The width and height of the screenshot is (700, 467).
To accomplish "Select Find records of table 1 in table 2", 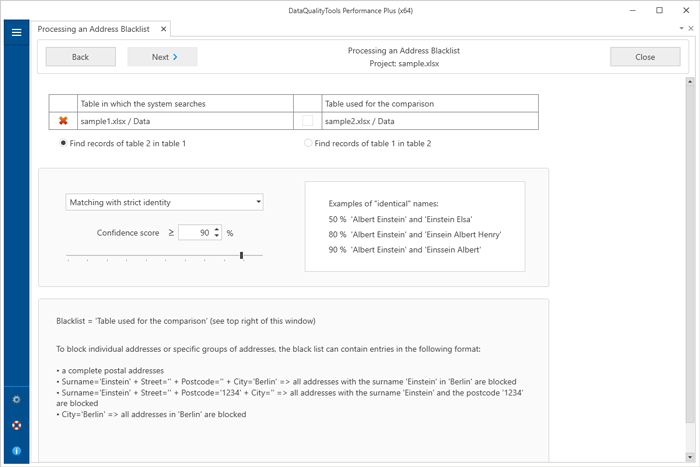I will click(367, 143).
